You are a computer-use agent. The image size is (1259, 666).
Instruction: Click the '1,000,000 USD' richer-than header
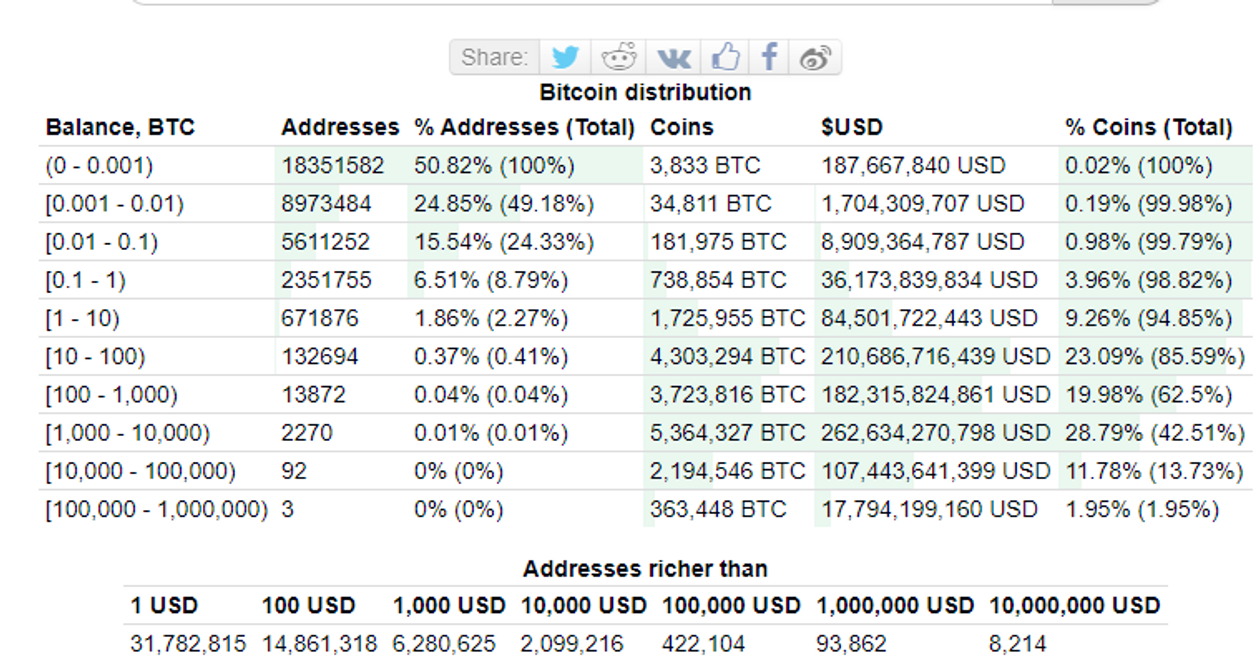tap(895, 606)
